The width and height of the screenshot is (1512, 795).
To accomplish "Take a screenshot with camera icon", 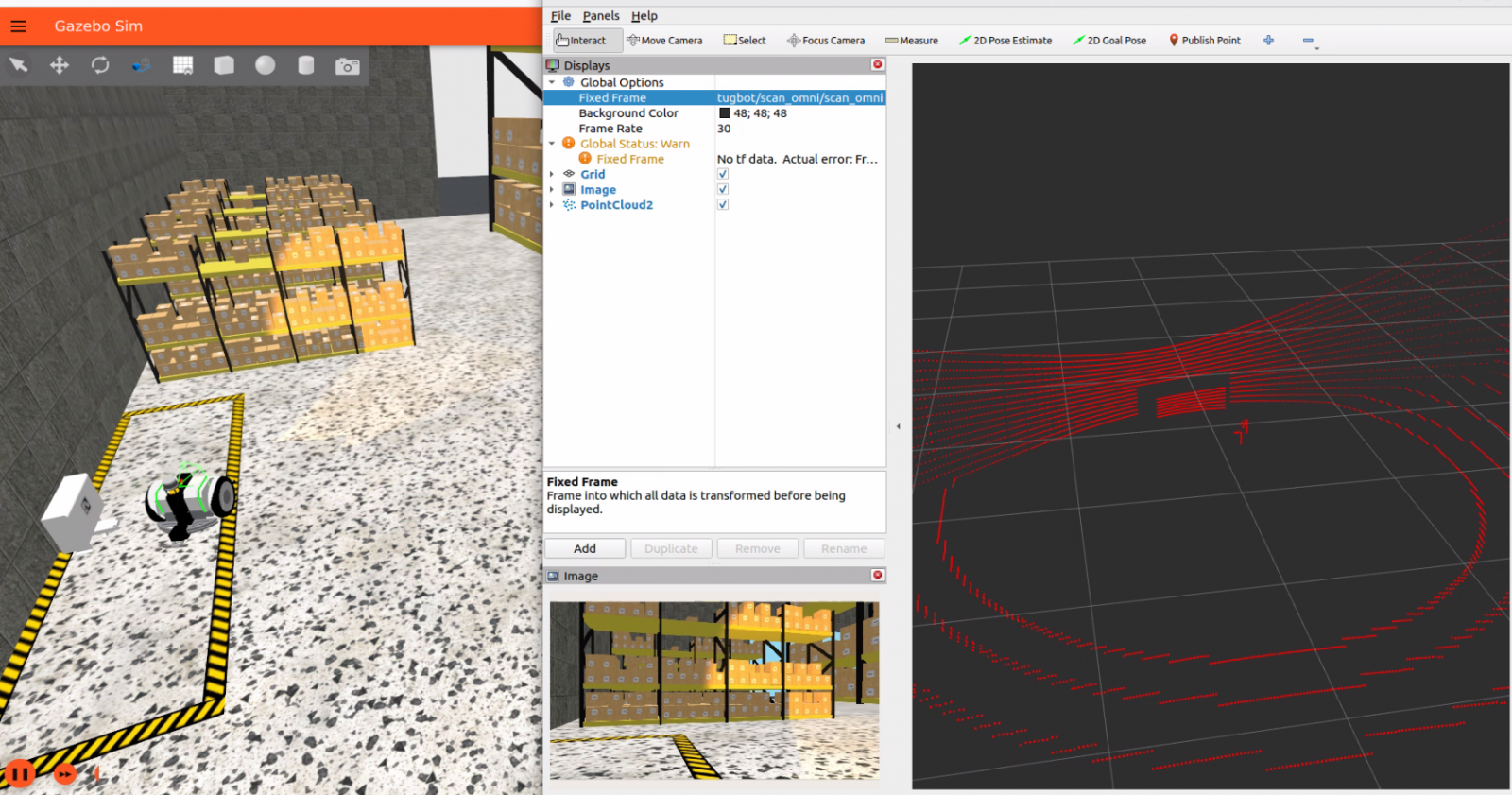I will pyautogui.click(x=347, y=66).
